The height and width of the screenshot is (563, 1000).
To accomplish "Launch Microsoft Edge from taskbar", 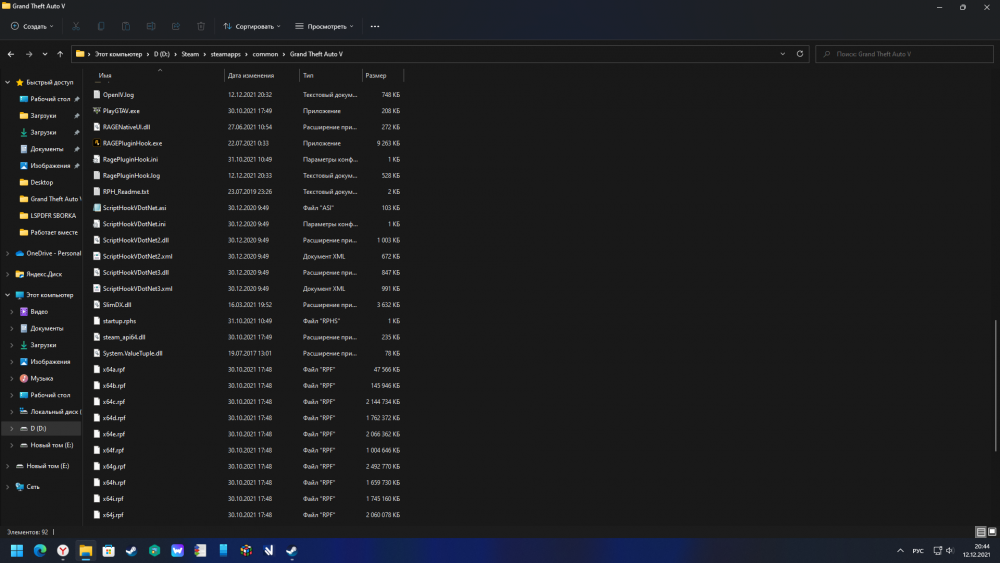I will coord(40,550).
